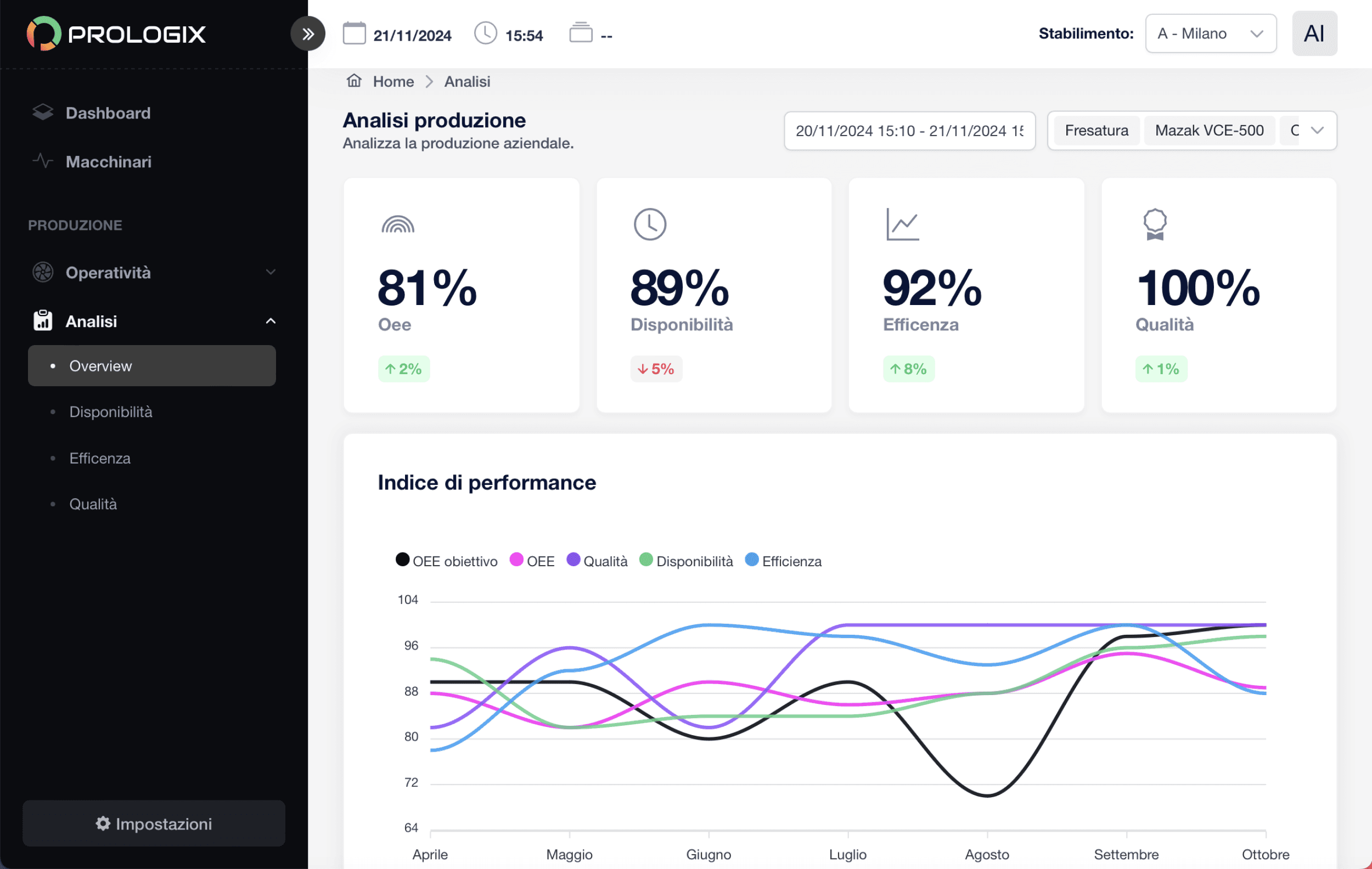This screenshot has width=1372, height=869.
Task: Click the Efficenza line chart icon
Action: [903, 224]
